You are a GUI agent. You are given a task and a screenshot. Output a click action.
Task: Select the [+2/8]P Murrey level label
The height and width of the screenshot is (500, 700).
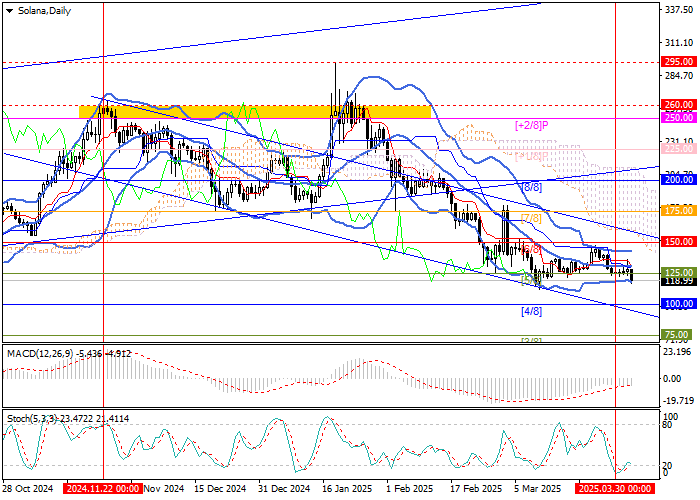[531, 125]
